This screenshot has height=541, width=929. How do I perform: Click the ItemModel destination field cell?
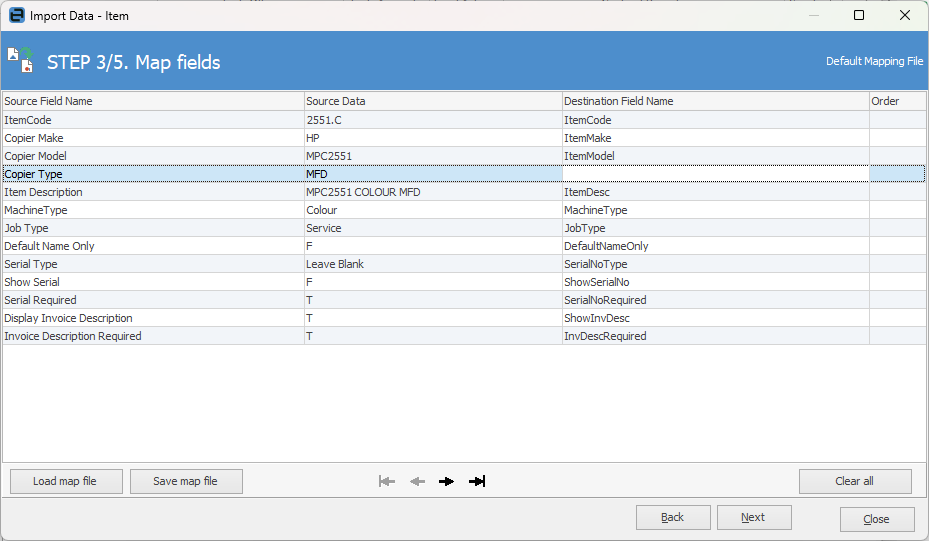[x=716, y=156]
